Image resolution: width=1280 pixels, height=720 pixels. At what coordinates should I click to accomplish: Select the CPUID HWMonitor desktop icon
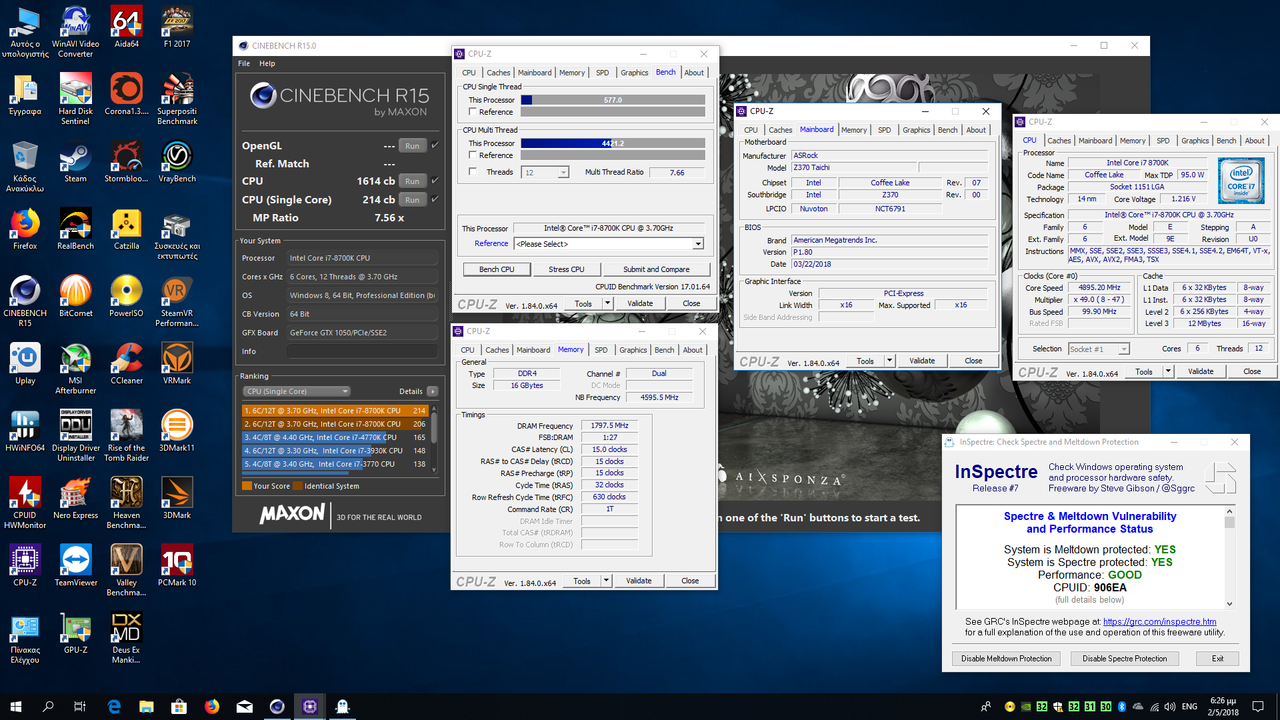(x=25, y=504)
